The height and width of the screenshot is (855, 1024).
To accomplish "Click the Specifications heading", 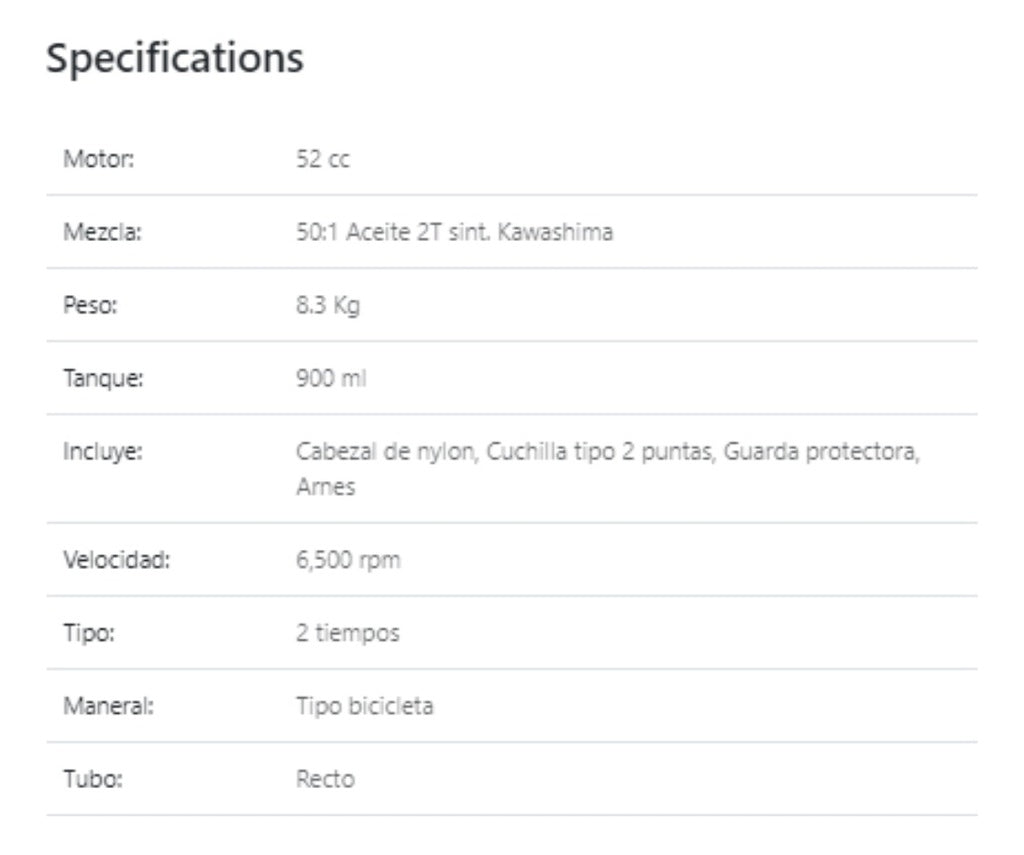I will [x=175, y=58].
